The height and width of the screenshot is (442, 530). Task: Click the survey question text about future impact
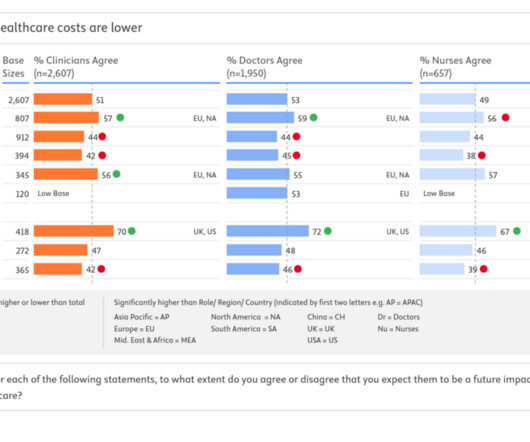pyautogui.click(x=265, y=387)
